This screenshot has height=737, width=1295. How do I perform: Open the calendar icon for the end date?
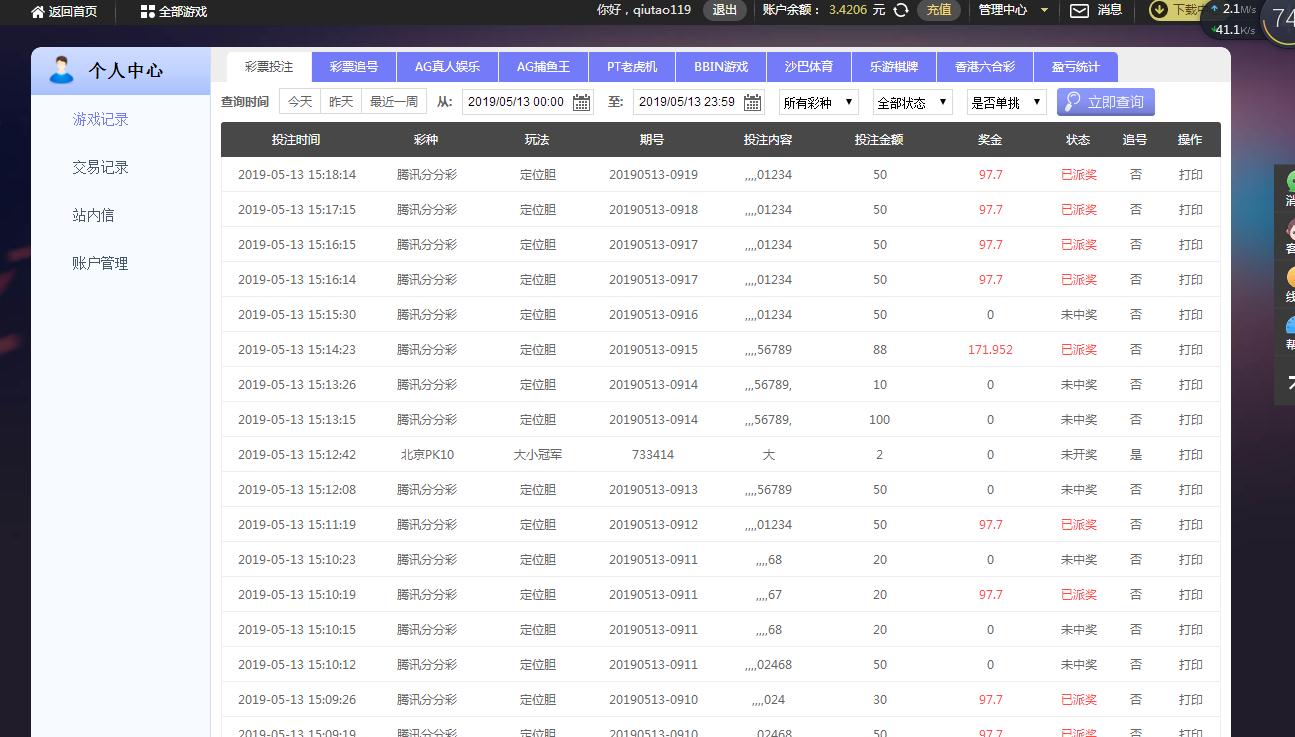tap(751, 102)
